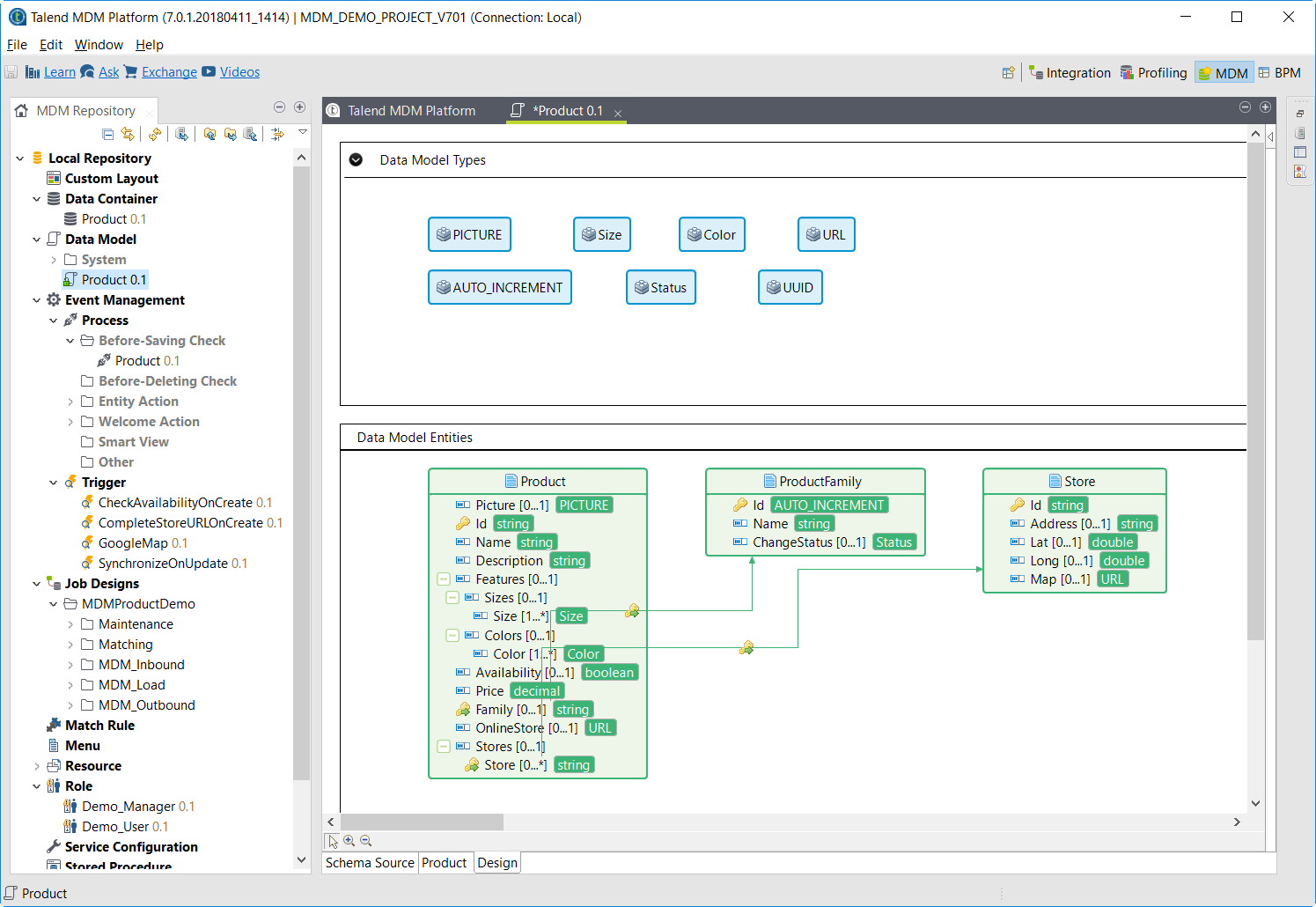The height and width of the screenshot is (907, 1316).
Task: Click the save disk icon in main toolbar
Action: (x=11, y=72)
